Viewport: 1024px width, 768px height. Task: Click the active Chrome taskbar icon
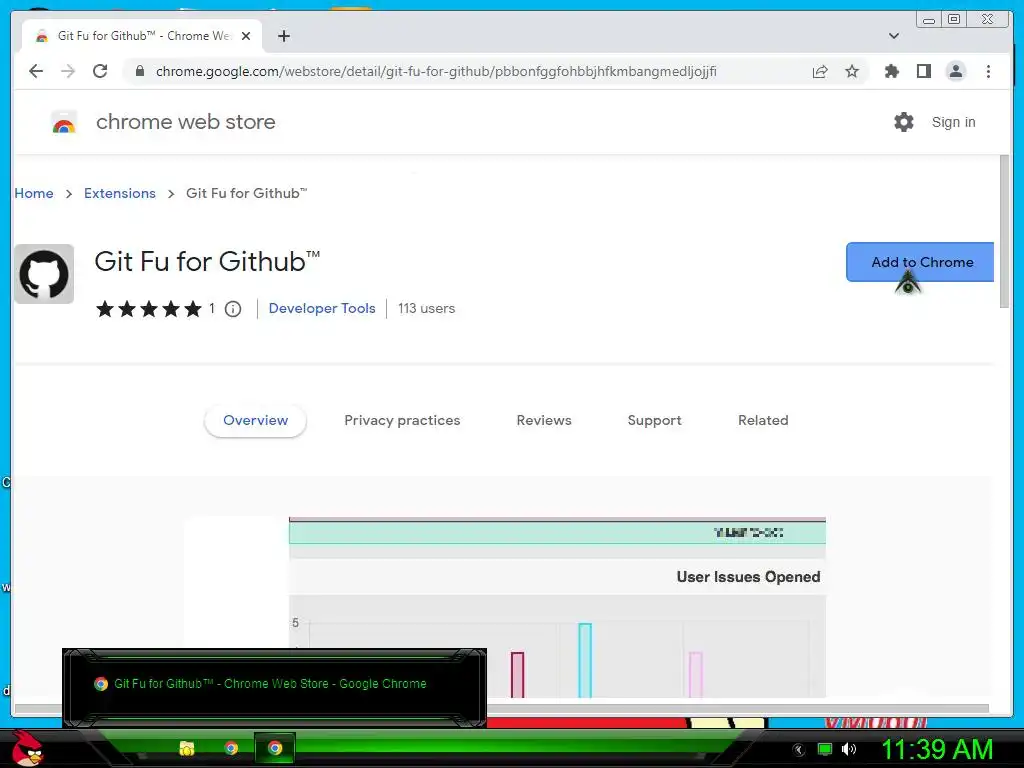click(275, 748)
